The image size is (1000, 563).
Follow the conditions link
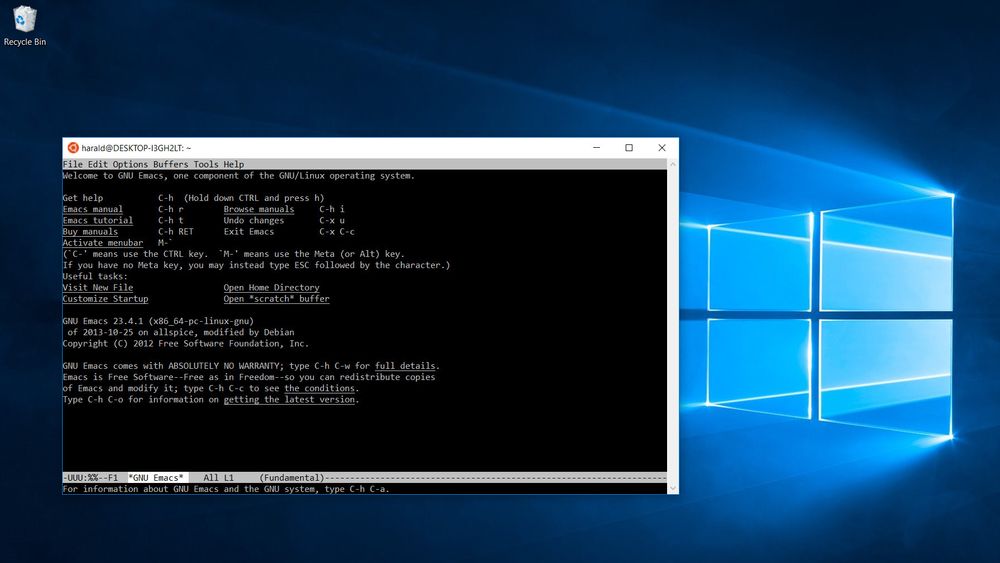click(x=320, y=388)
